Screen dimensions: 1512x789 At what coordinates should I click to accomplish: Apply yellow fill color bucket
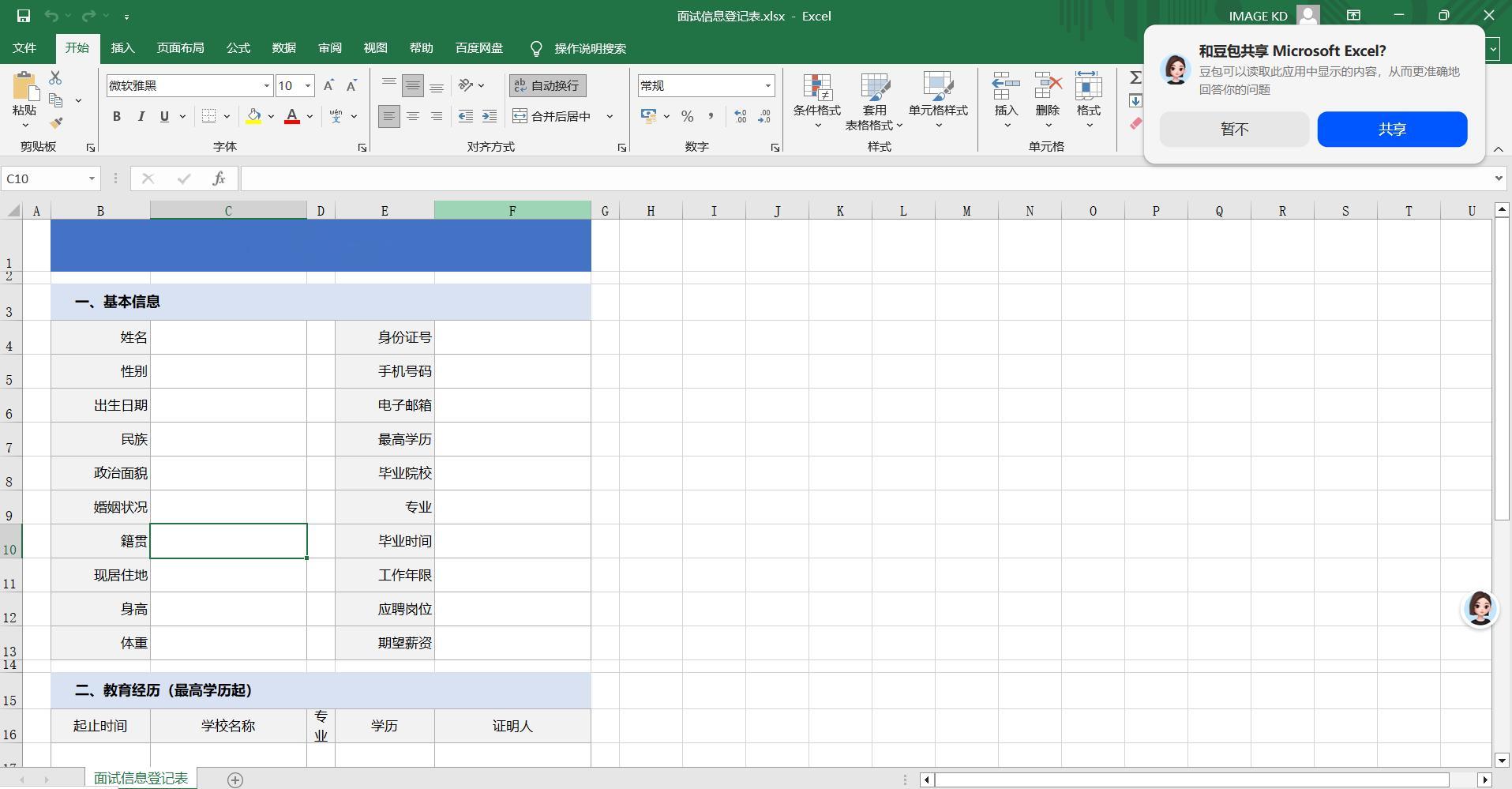(253, 116)
